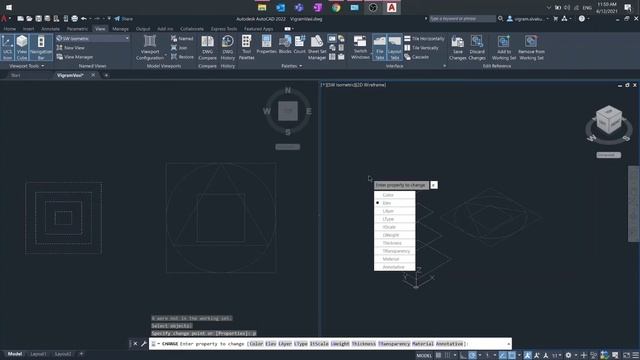Viewport: 640px width, 360px height.
Task: Select Annotative in property menu
Action: point(395,267)
